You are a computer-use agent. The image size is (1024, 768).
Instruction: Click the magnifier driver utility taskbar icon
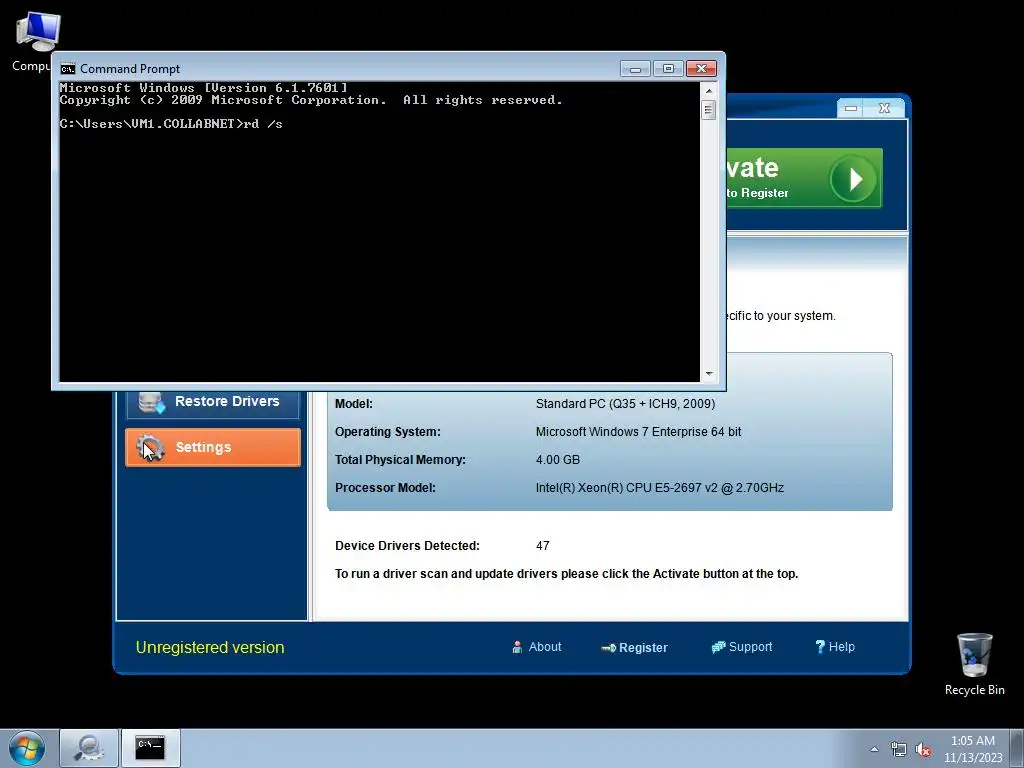tap(89, 748)
